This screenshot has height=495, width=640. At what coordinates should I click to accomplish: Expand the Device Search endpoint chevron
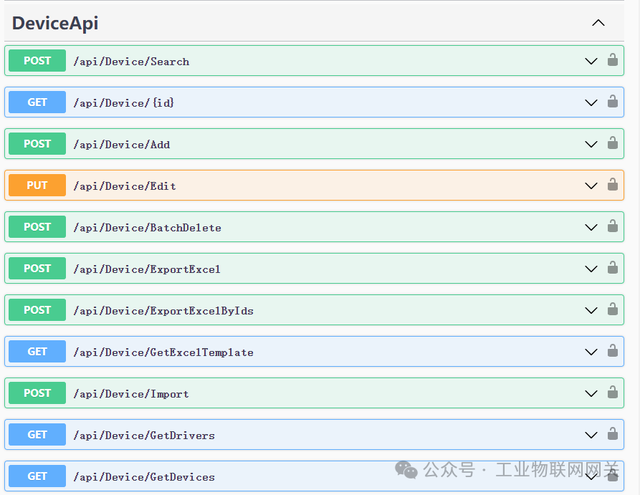(591, 61)
